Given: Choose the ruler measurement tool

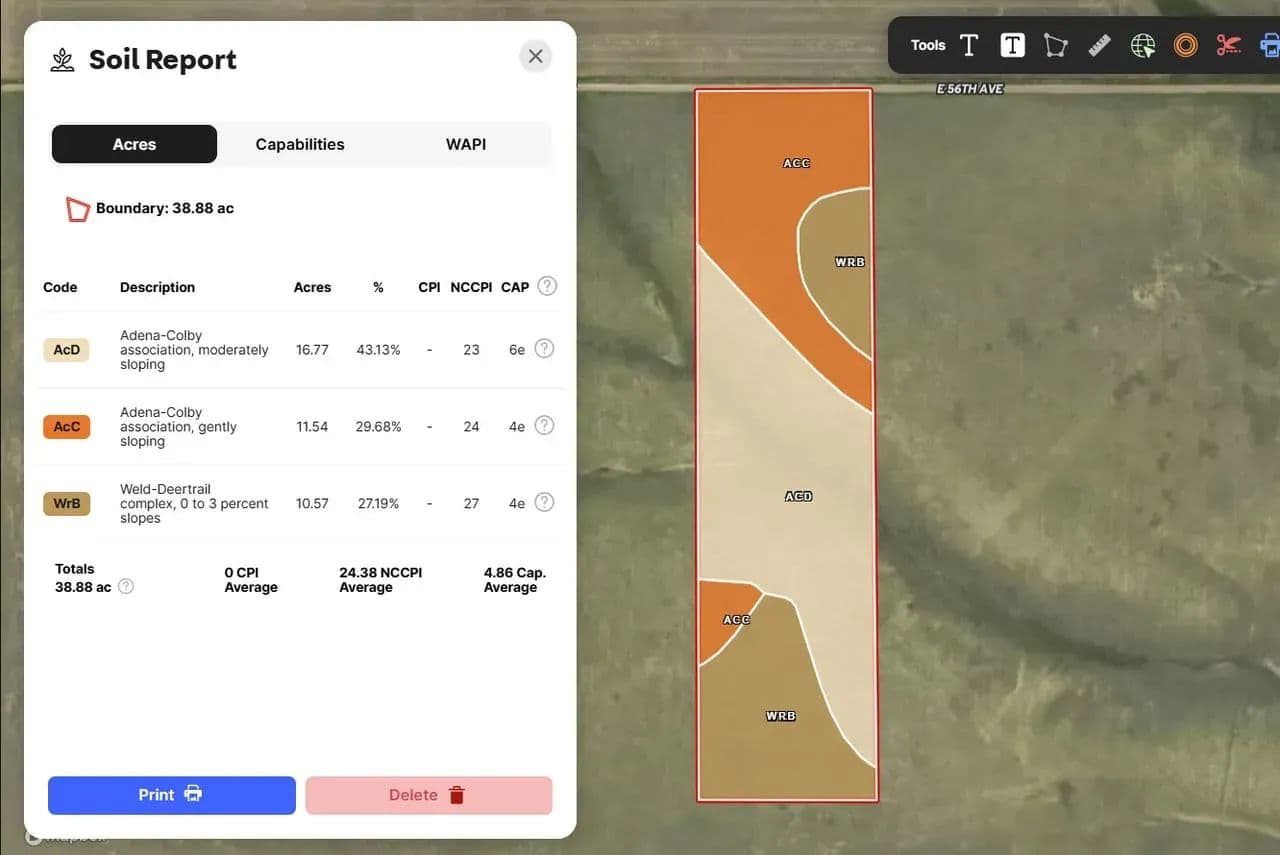Looking at the screenshot, I should click(x=1099, y=45).
